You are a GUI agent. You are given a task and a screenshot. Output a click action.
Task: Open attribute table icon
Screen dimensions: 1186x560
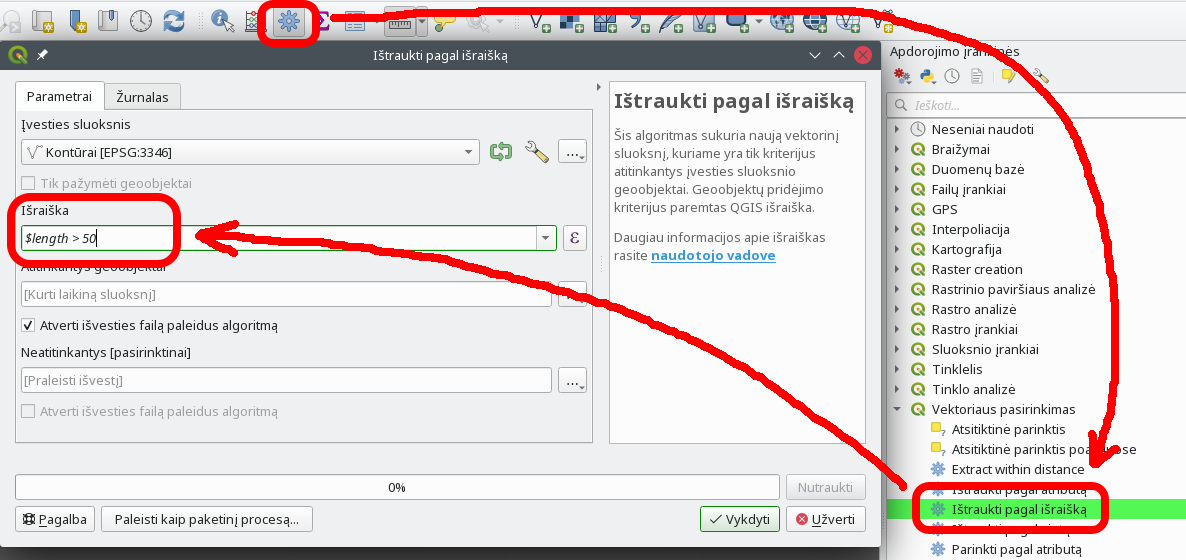pyautogui.click(x=355, y=22)
